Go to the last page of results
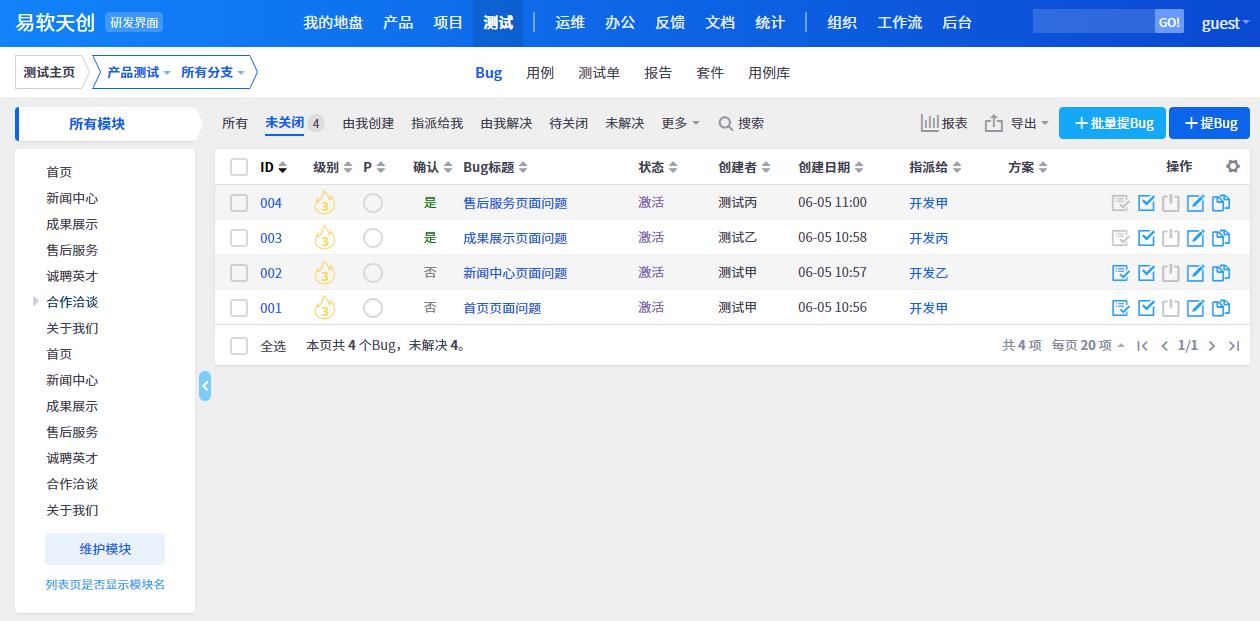The width and height of the screenshot is (1260, 621). pos(1234,346)
